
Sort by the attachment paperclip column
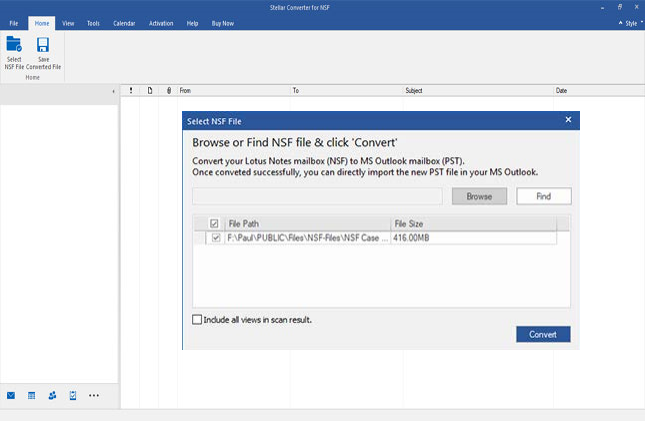tap(169, 91)
